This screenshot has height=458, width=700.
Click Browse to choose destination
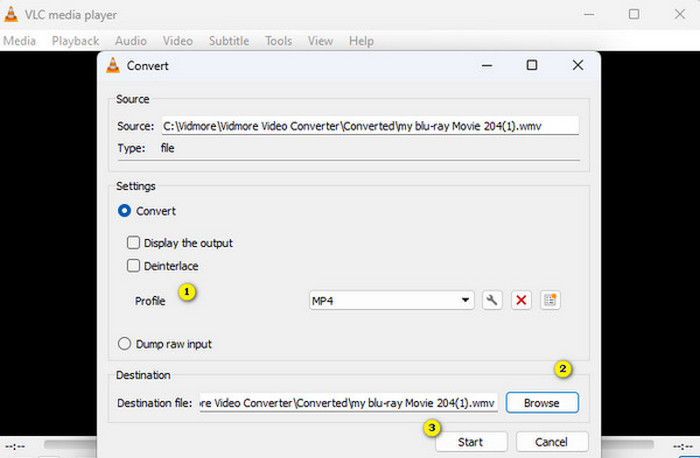tap(541, 402)
